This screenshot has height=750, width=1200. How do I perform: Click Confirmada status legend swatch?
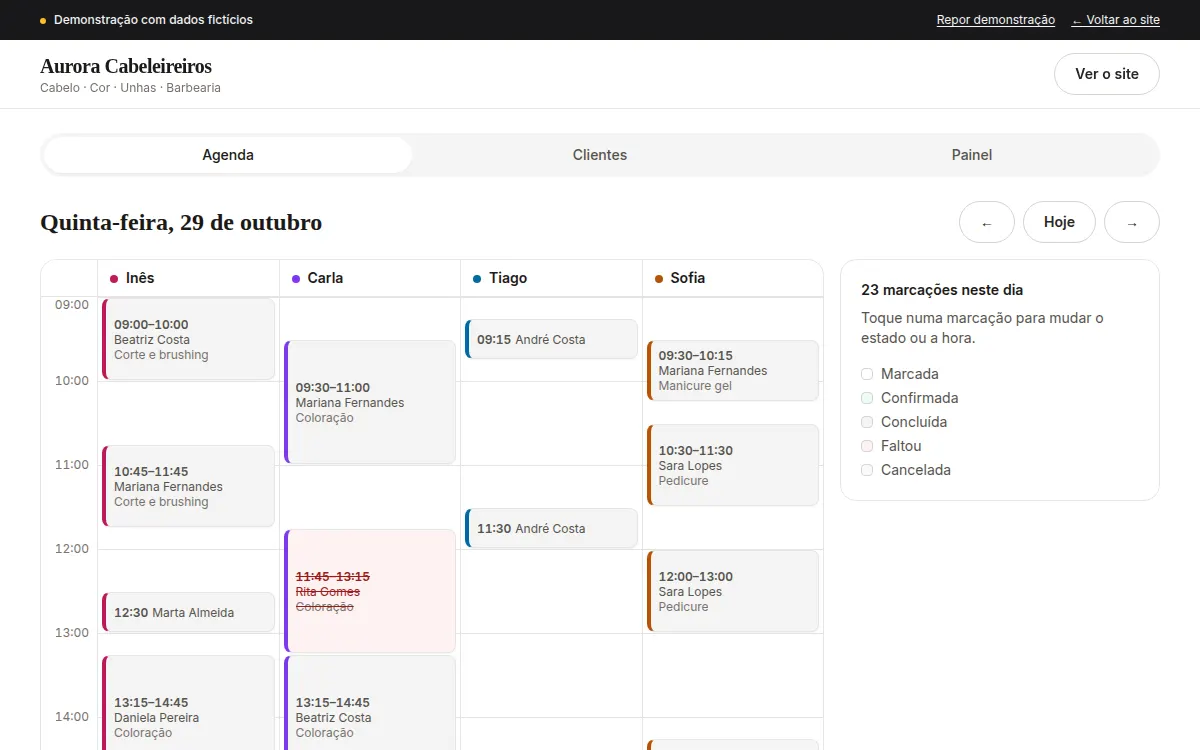tap(867, 398)
